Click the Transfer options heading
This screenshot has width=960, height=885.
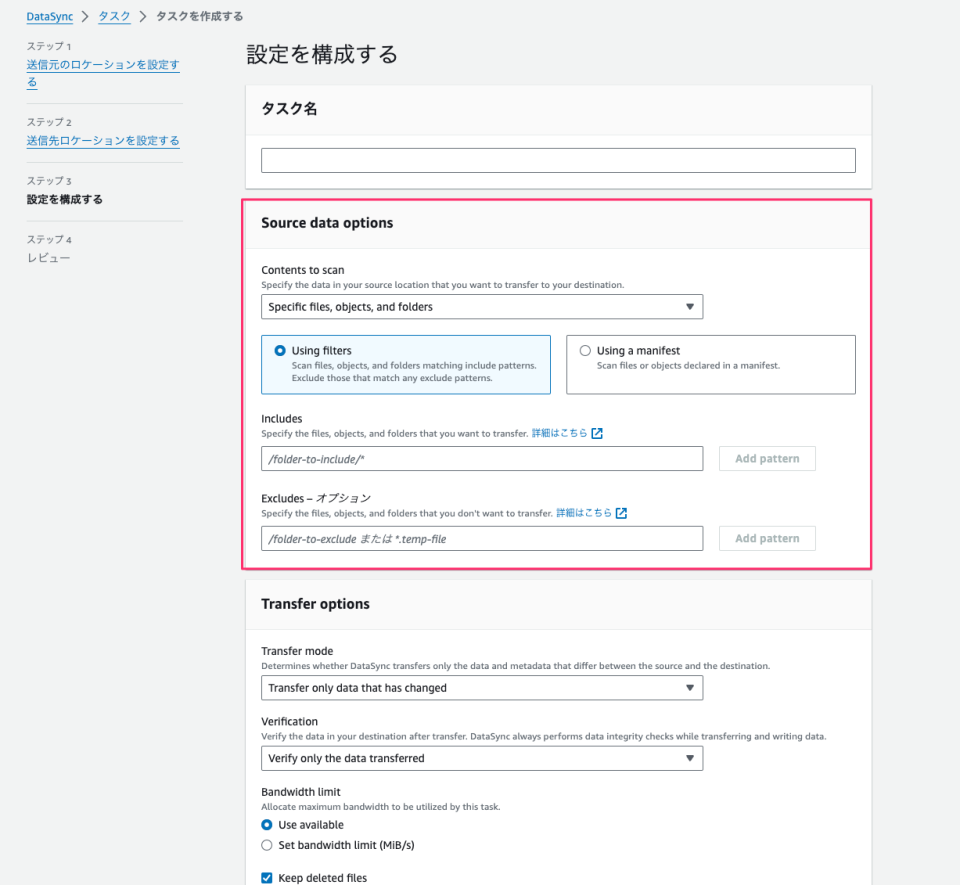[315, 604]
